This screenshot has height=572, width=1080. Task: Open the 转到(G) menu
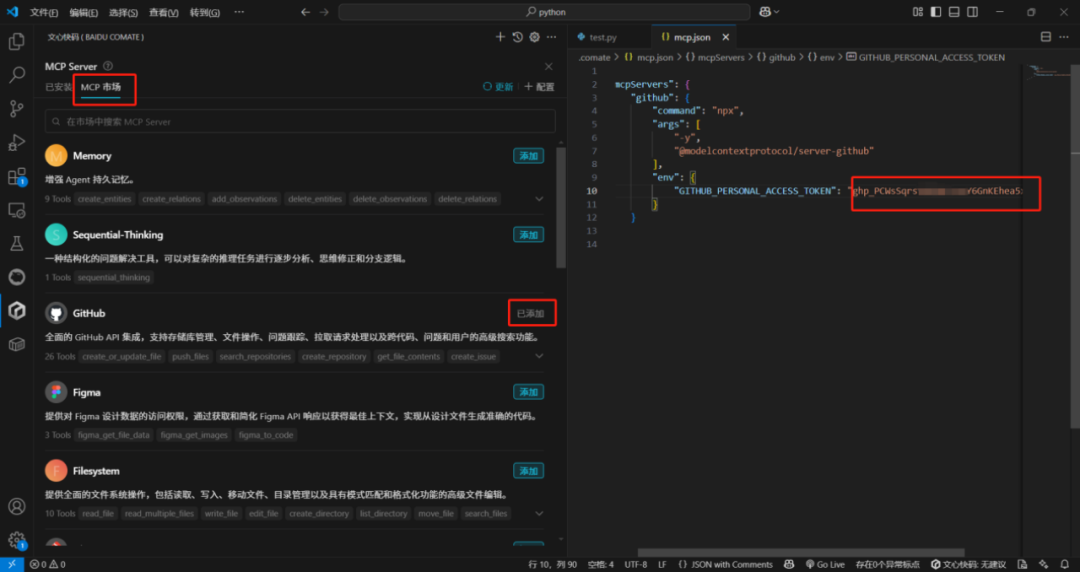[x=205, y=12]
